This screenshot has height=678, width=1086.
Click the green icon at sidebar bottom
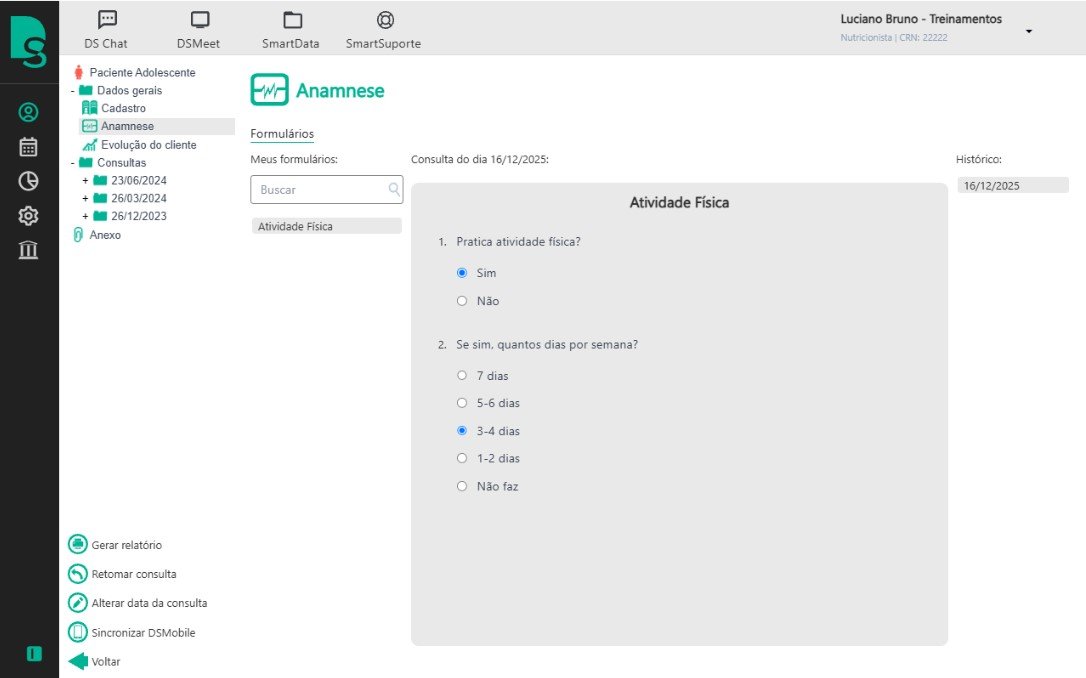click(34, 653)
